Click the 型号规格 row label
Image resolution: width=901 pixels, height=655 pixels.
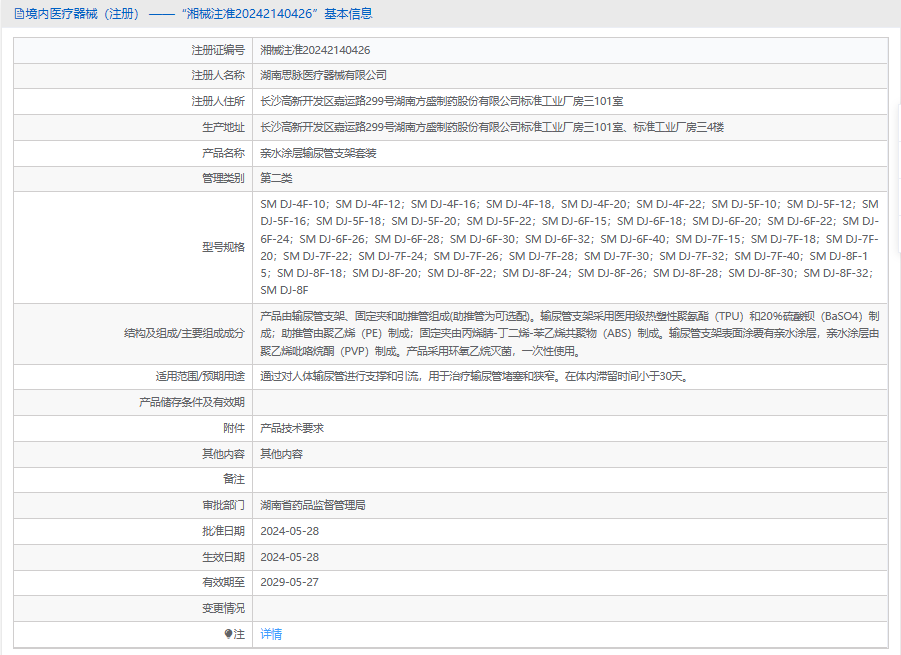point(223,247)
